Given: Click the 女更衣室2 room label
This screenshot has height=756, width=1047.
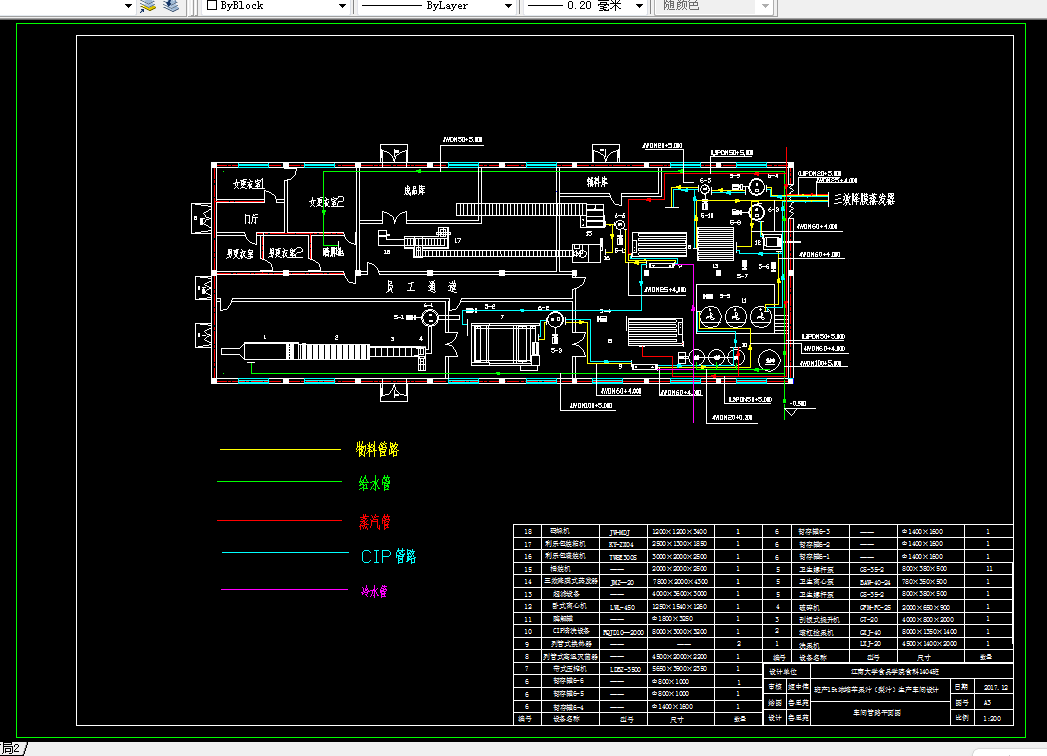Looking at the screenshot, I should coord(327,202).
